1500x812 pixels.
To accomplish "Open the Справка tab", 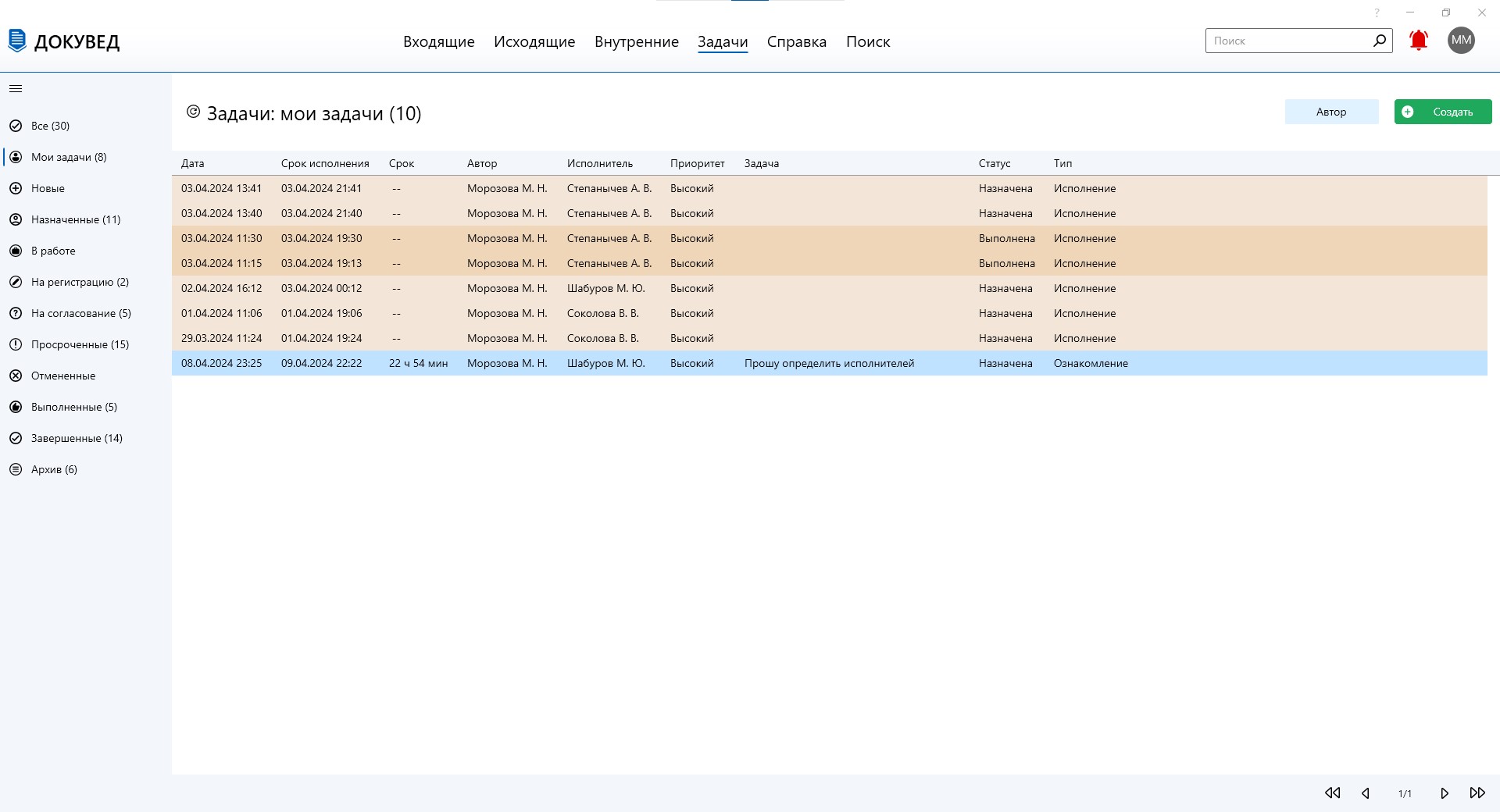I will click(797, 42).
